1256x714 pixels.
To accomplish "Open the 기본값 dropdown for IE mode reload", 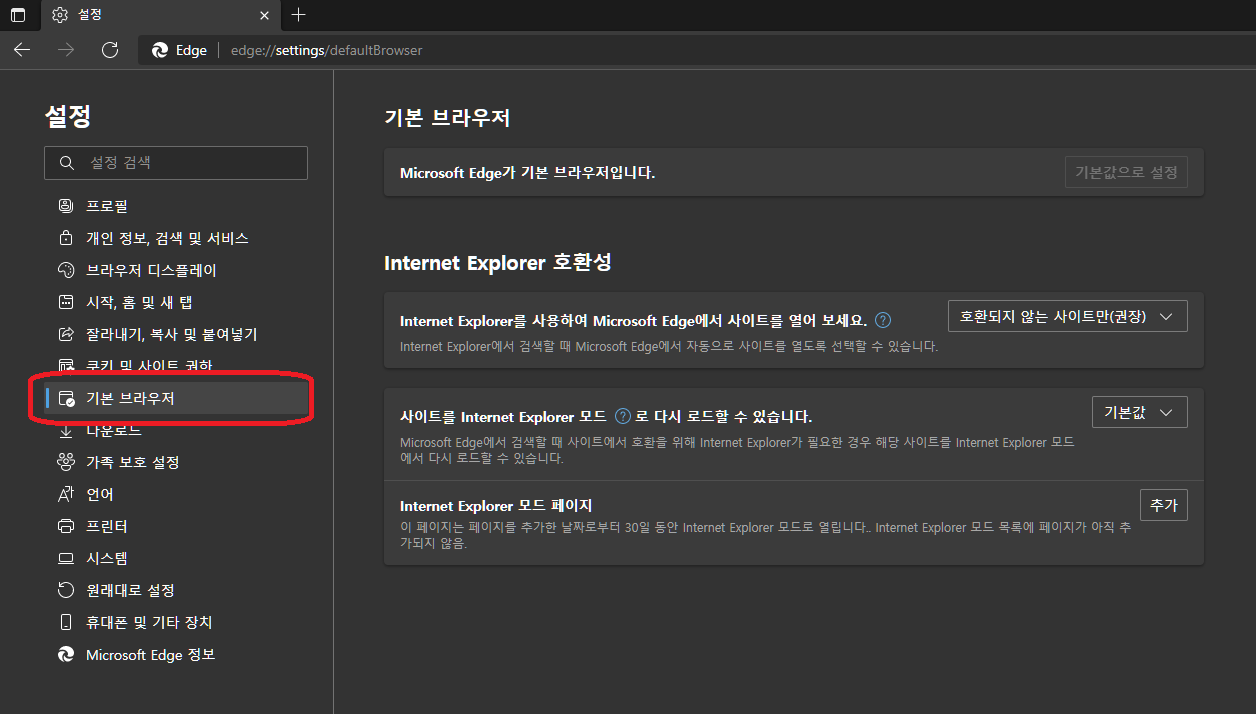I will (x=1139, y=412).
